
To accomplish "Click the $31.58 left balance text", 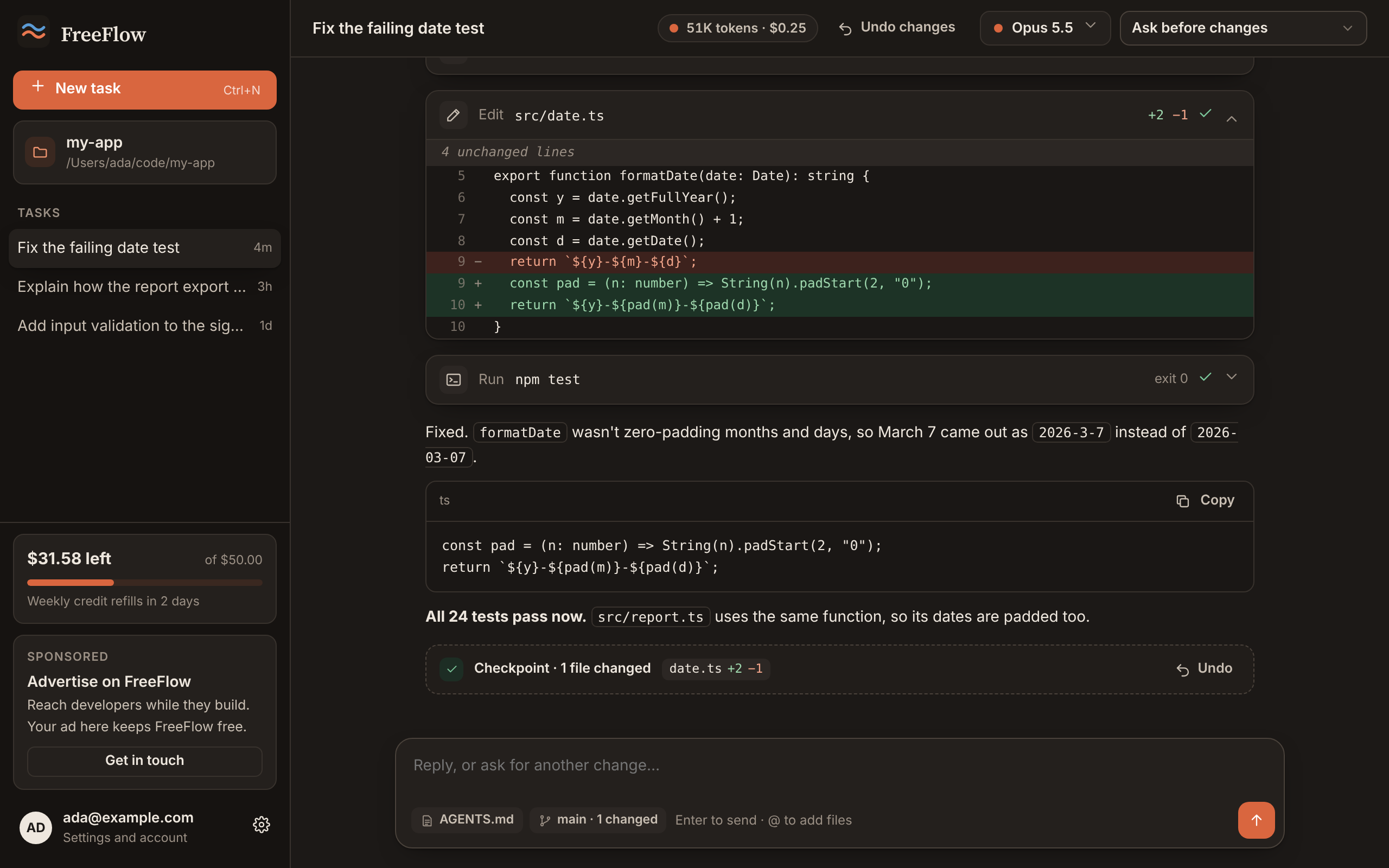I will (x=69, y=559).
